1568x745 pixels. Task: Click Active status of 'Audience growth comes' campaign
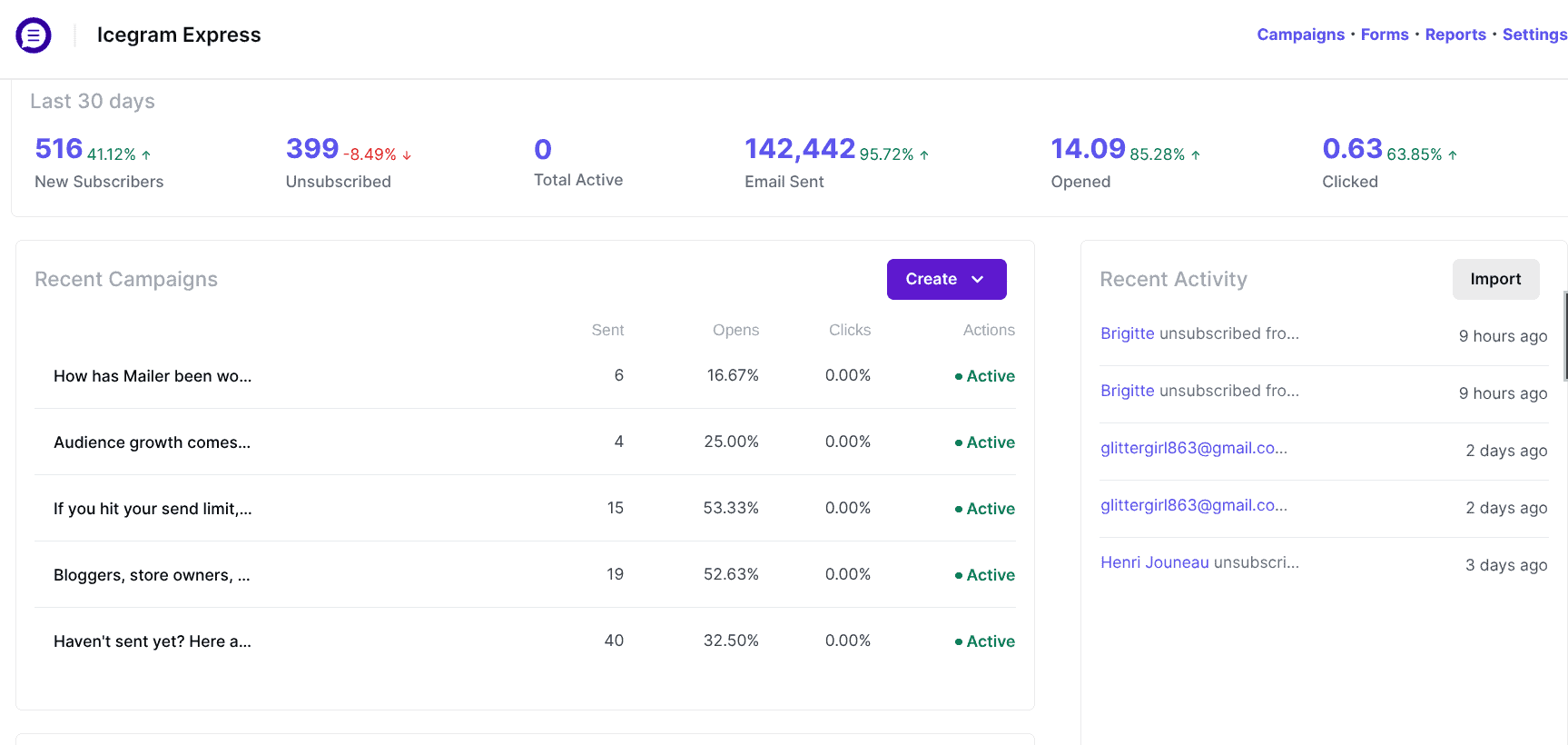[985, 442]
